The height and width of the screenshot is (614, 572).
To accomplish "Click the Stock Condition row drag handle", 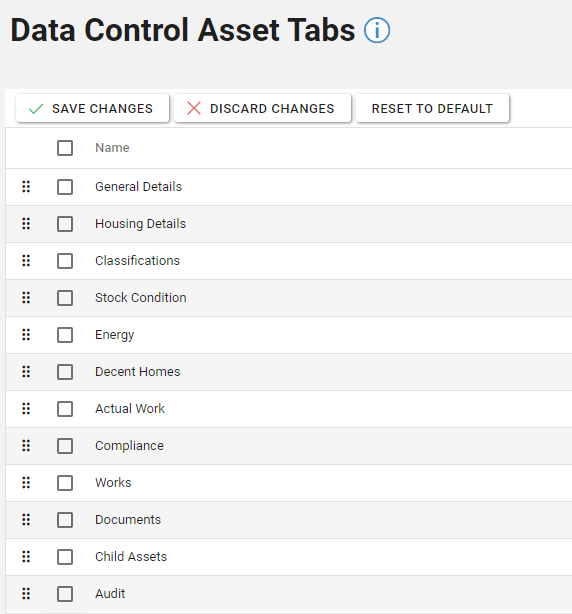I will [26, 298].
